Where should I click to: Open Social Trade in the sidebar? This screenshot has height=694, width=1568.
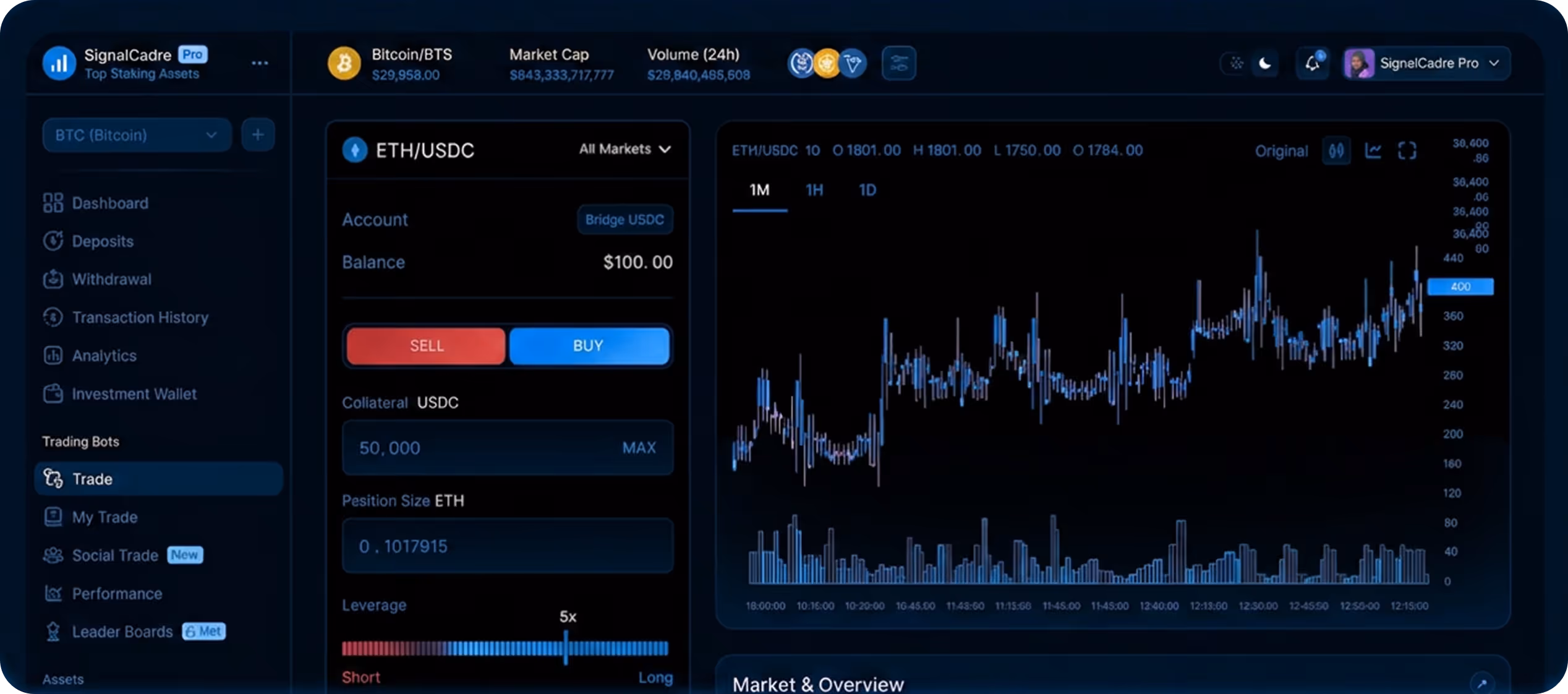(x=100, y=555)
